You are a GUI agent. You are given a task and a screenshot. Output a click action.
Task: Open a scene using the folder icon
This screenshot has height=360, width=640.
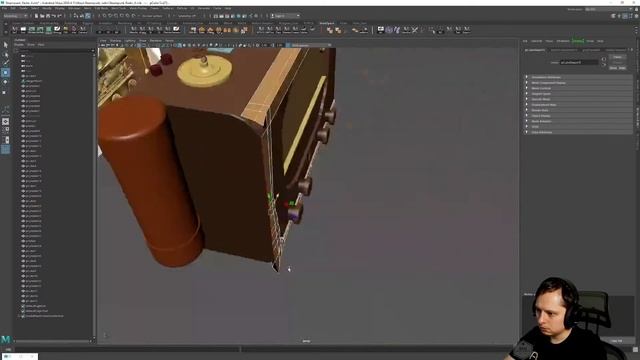pyautogui.click(x=42, y=16)
